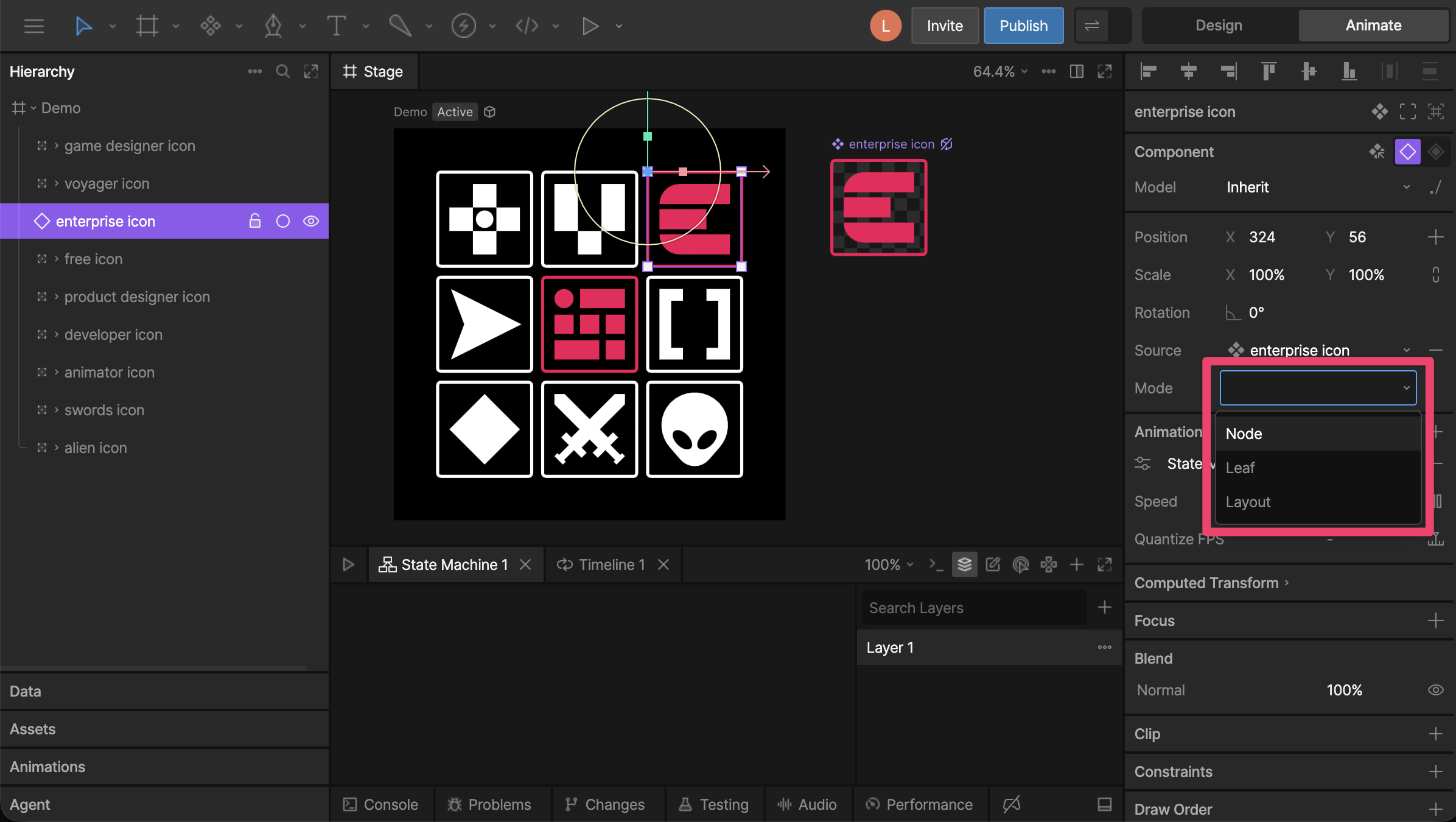The width and height of the screenshot is (1456, 822).
Task: Expand product designer icon node
Action: 56,297
